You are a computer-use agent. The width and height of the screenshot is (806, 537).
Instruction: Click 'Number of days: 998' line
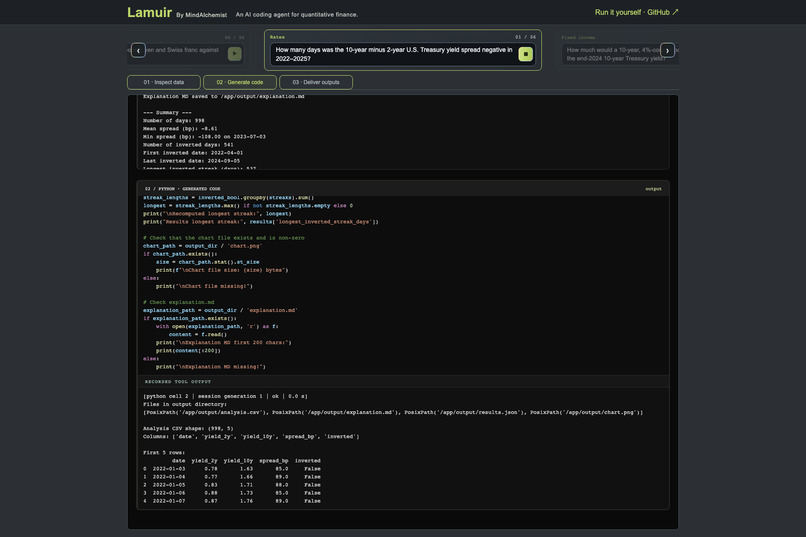coord(174,121)
